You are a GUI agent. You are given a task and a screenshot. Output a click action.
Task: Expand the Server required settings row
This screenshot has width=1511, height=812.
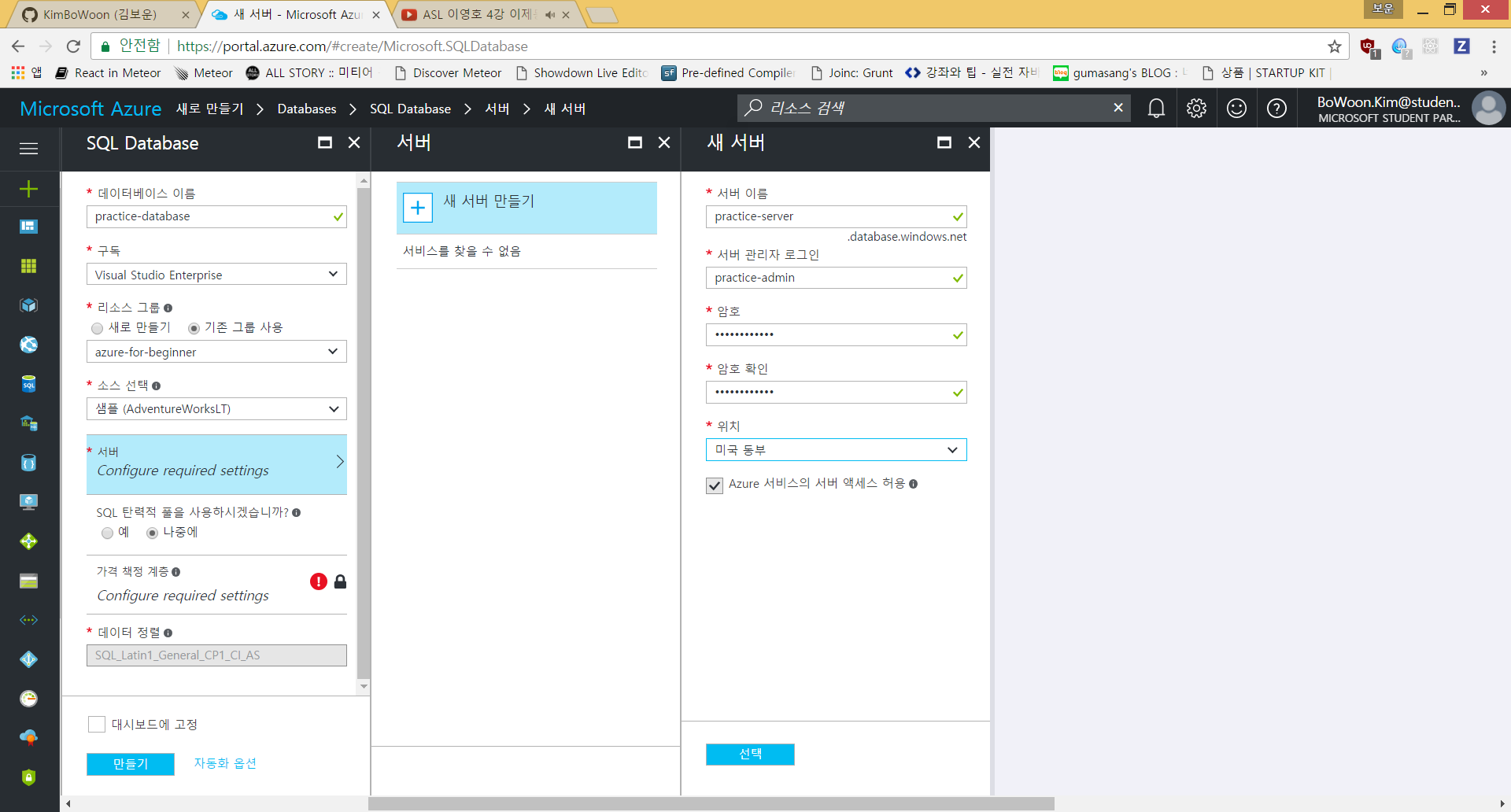[x=216, y=464]
